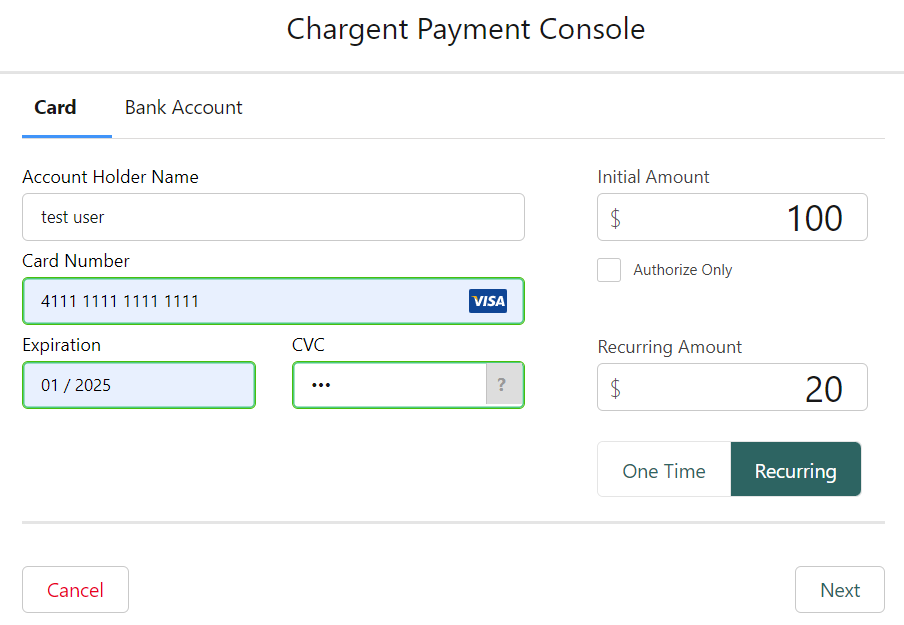
Task: Click the dollar sign beside Recurring Amount
Action: (614, 387)
